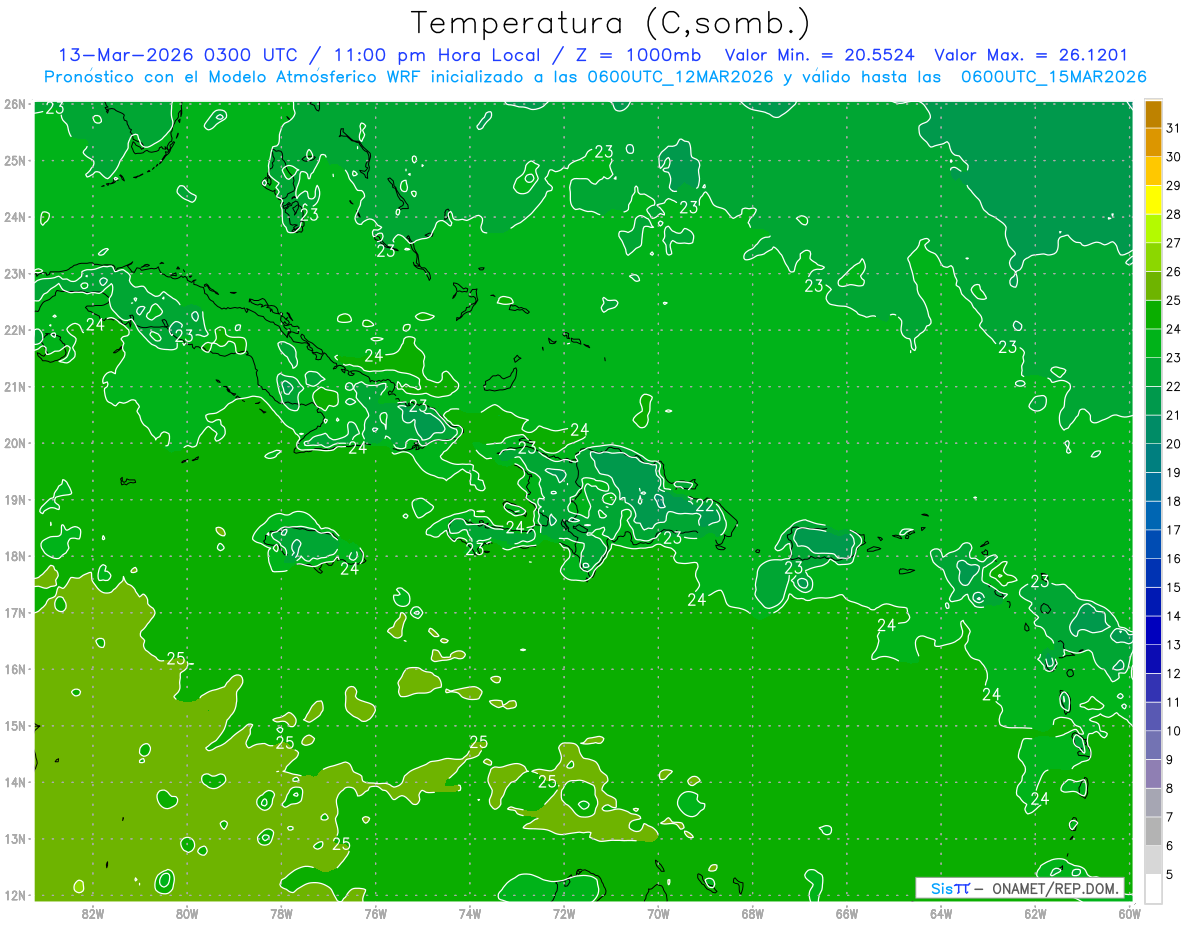Click the 21N latitude axis label
1200x927 pixels.
tap(14, 387)
